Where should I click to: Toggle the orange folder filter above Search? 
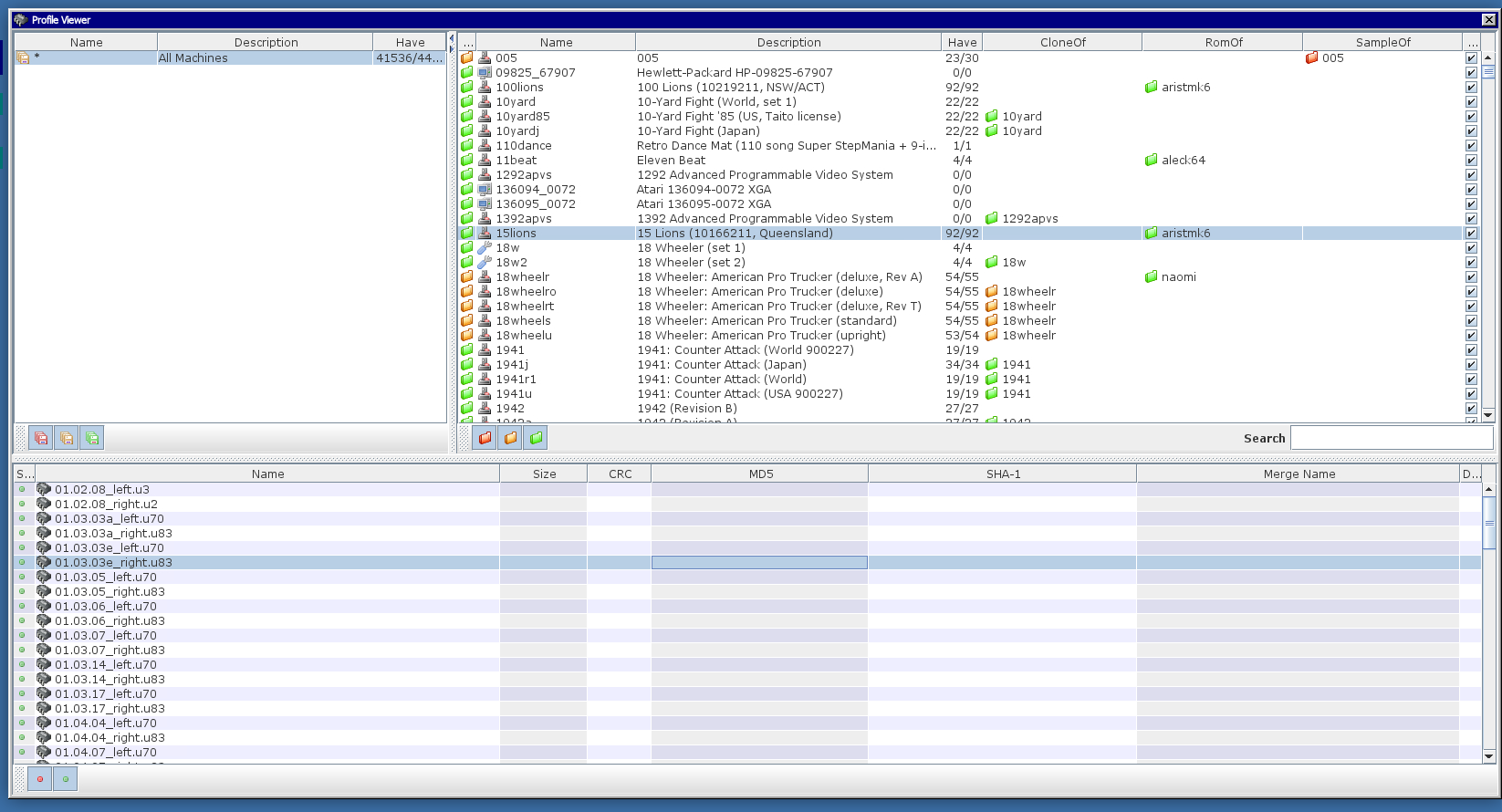tap(511, 438)
